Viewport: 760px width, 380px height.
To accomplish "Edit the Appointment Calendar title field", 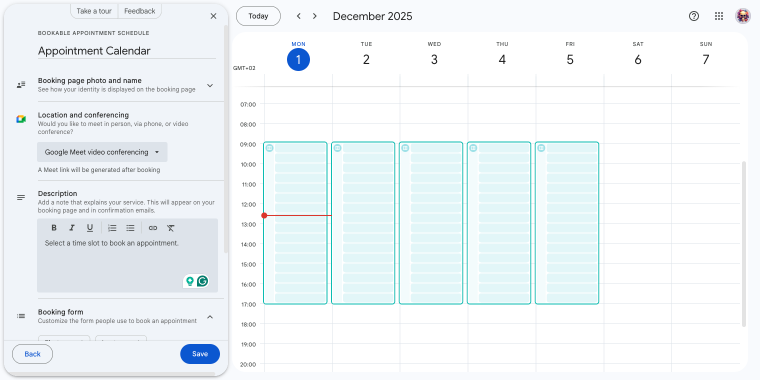I will pos(127,51).
